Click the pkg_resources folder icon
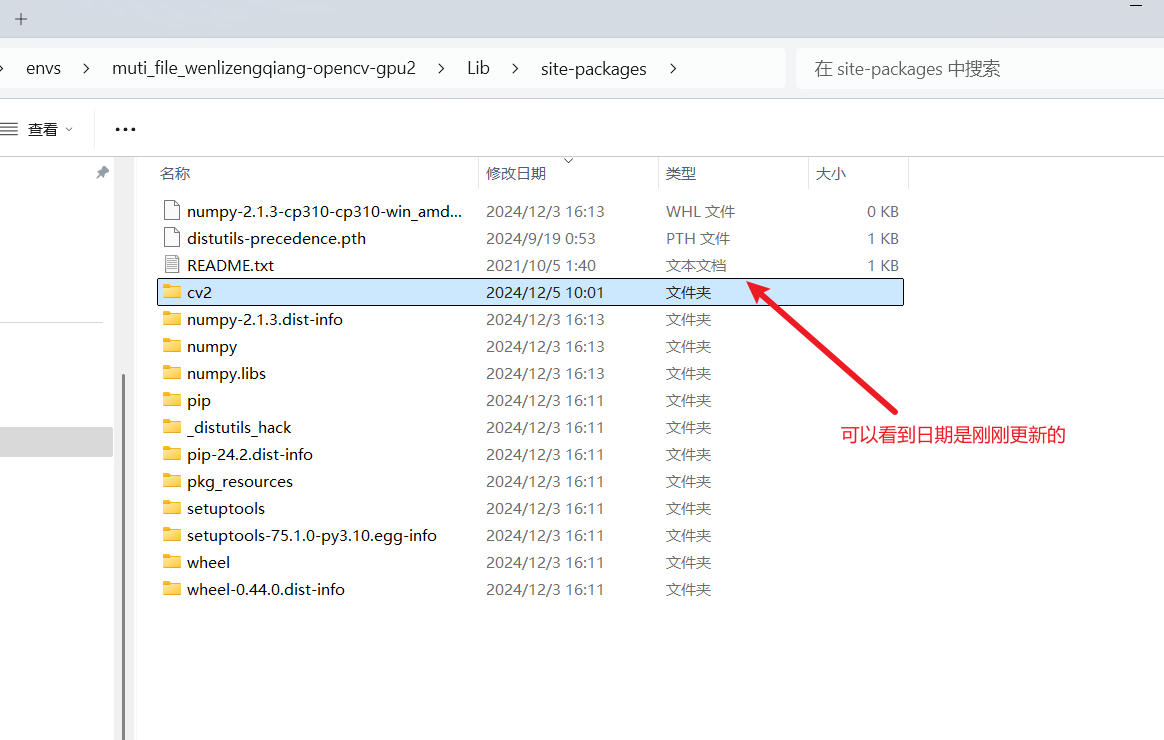 (172, 481)
